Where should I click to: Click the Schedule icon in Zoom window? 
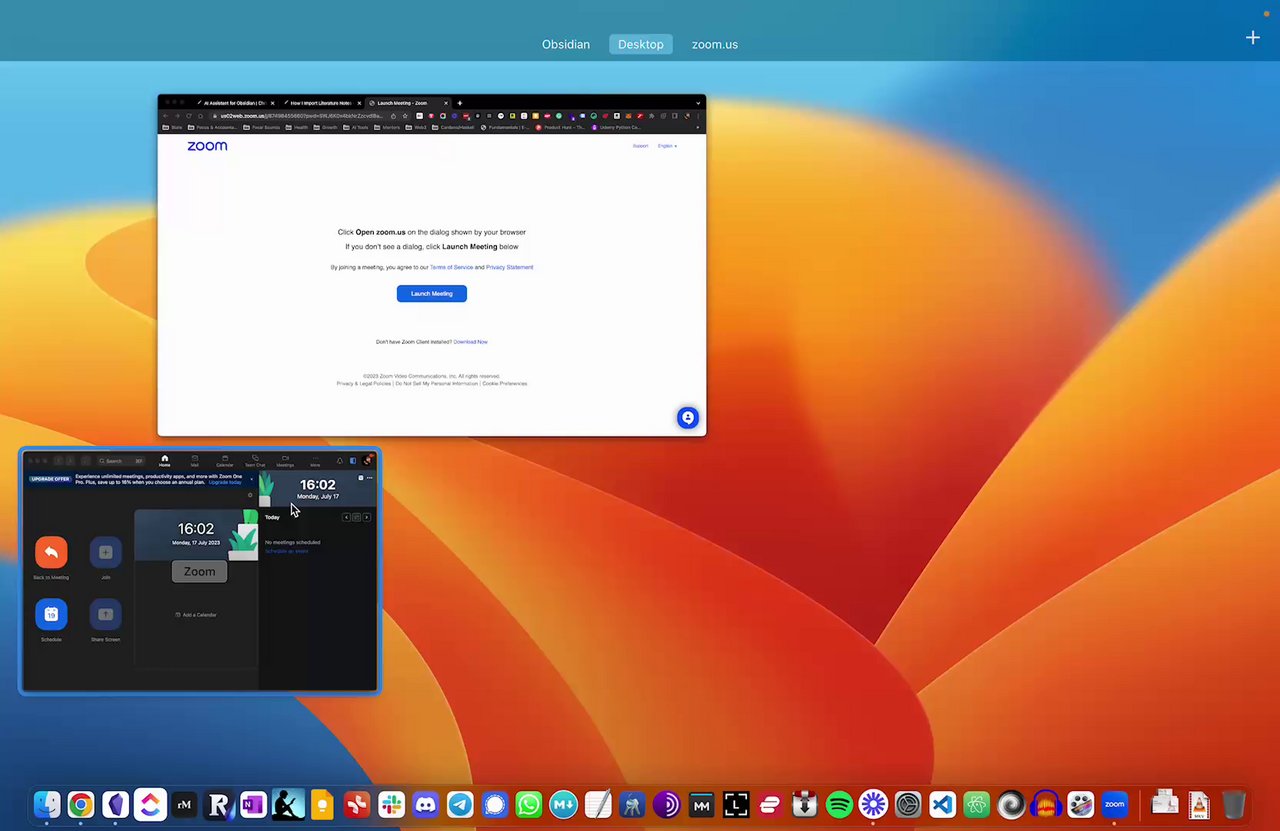tap(51, 614)
